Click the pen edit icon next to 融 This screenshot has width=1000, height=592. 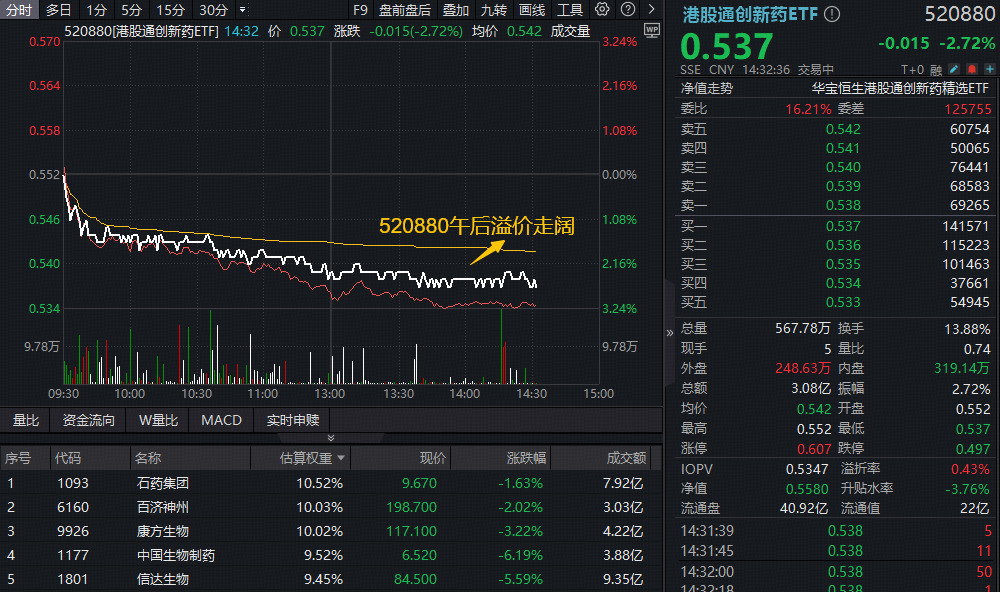pyautogui.click(x=953, y=68)
